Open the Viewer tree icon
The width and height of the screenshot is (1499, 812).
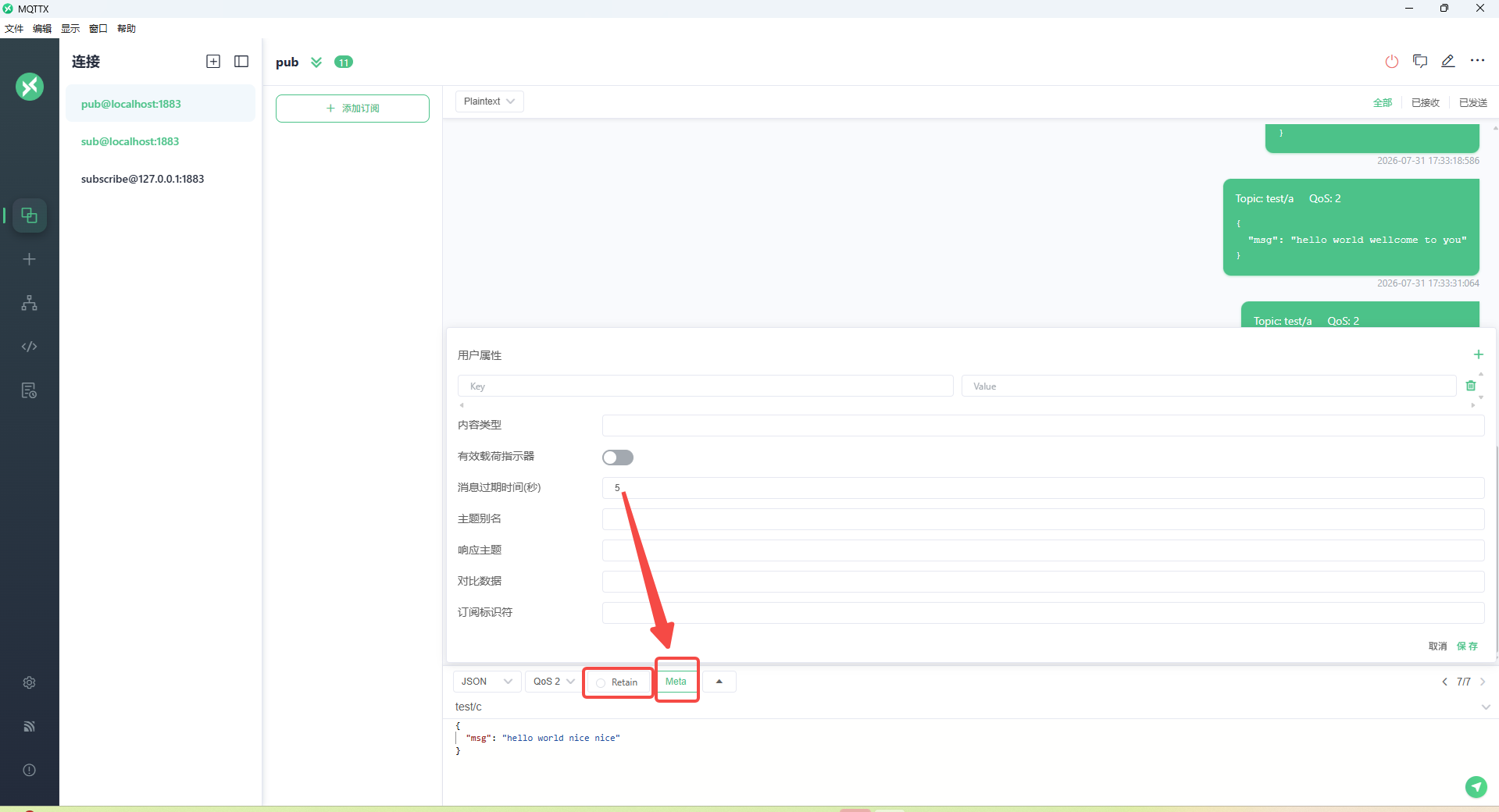pyautogui.click(x=30, y=303)
